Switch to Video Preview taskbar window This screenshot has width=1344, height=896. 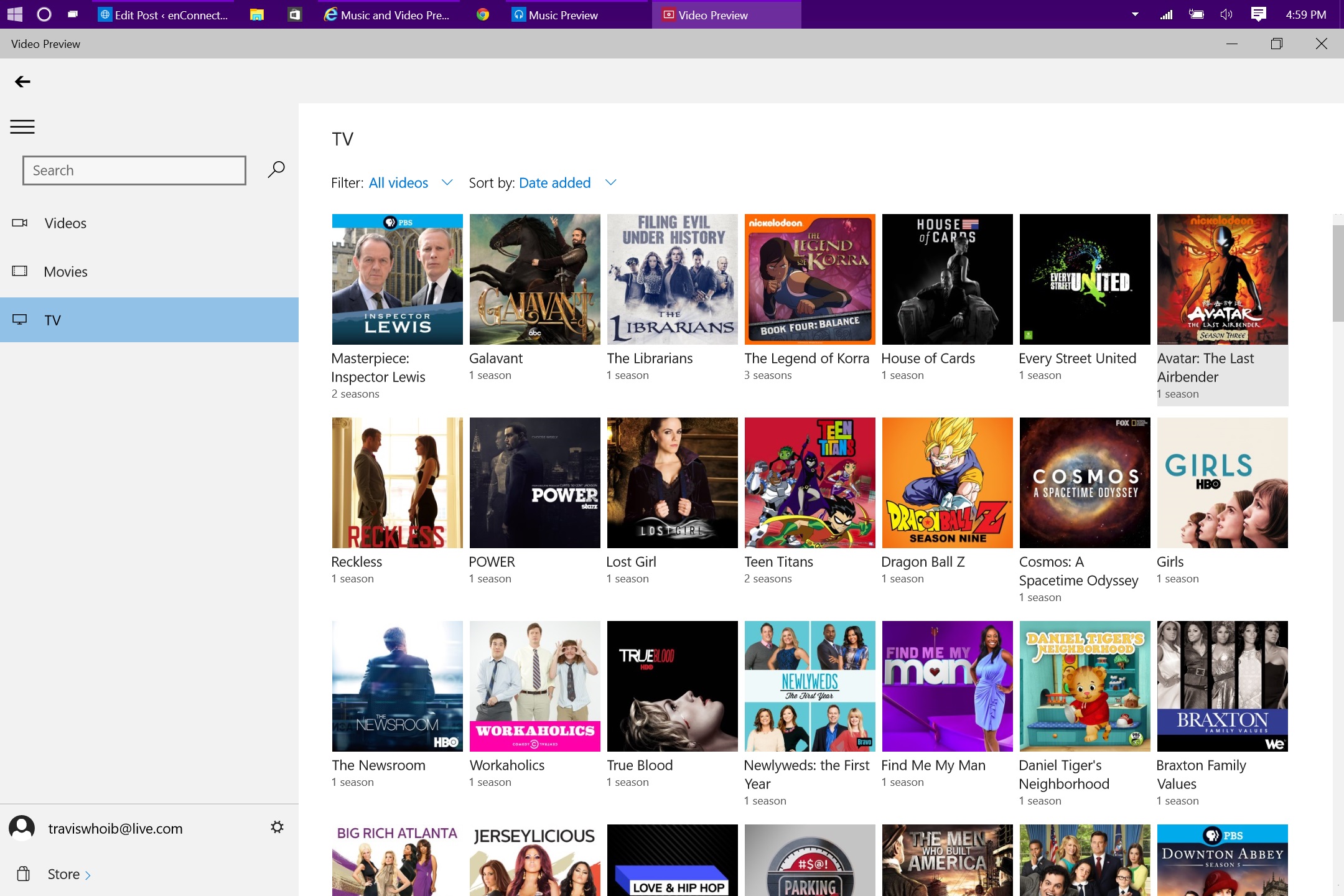[x=726, y=15]
